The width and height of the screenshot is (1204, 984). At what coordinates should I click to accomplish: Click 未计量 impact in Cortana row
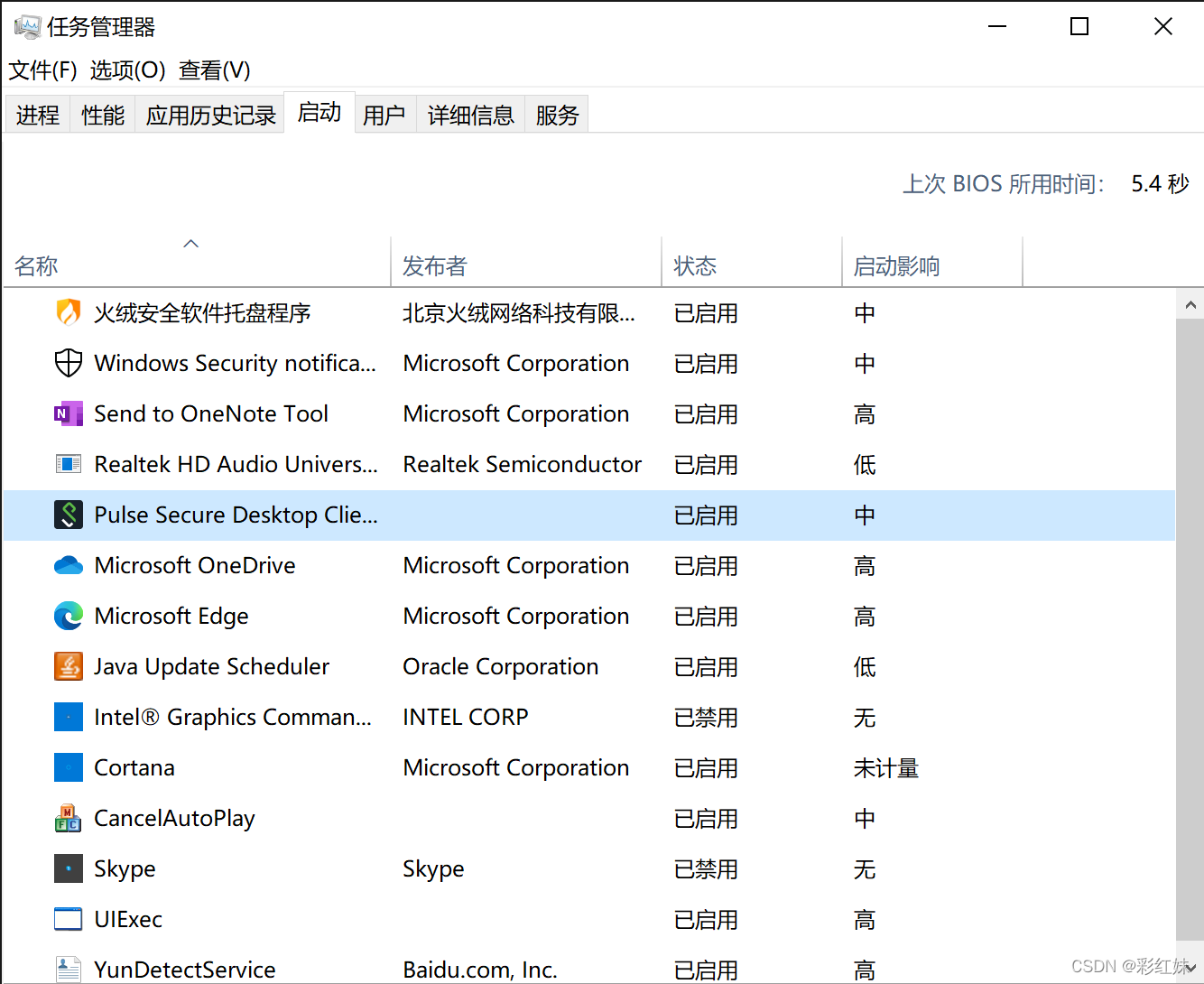(x=886, y=768)
